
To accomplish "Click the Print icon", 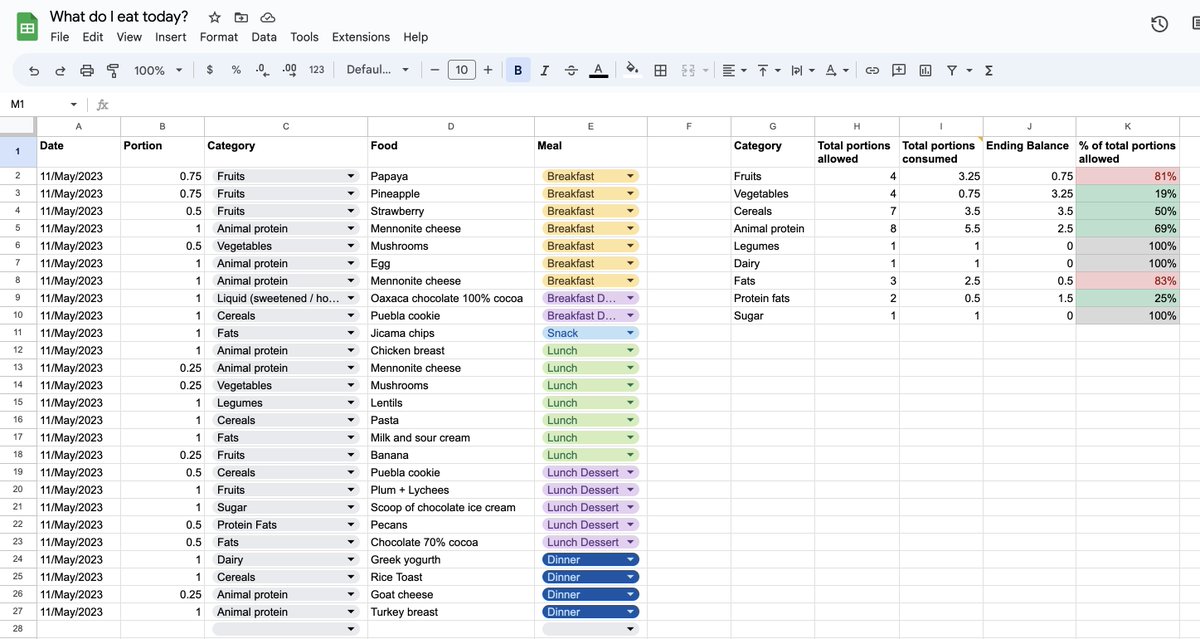I will coord(87,70).
